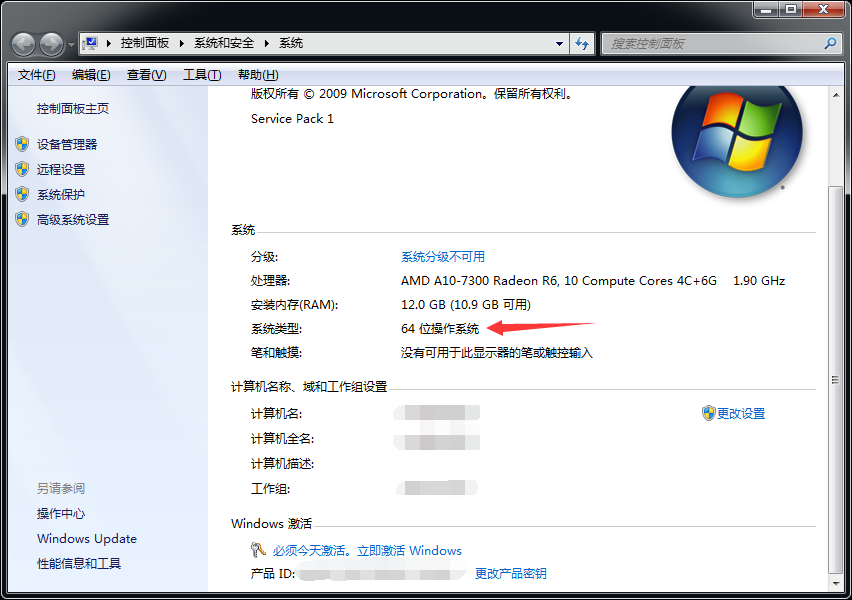
Task: Expand the chevron before 控制面板 breadcrumb
Action: (109, 43)
